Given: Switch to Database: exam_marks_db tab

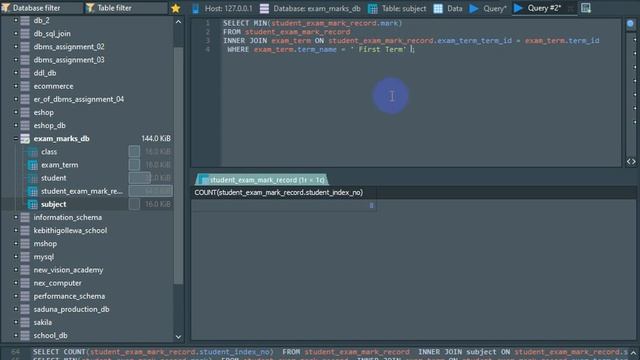Looking at the screenshot, I should click(311, 8).
